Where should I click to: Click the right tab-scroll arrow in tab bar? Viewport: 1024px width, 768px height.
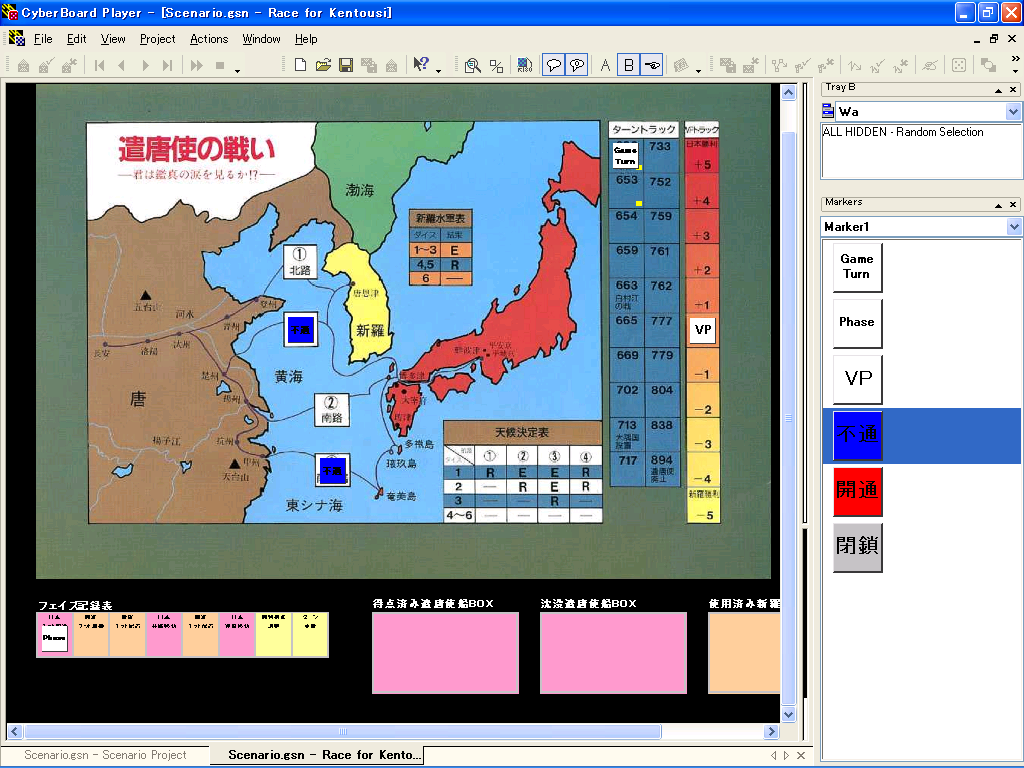click(x=786, y=755)
